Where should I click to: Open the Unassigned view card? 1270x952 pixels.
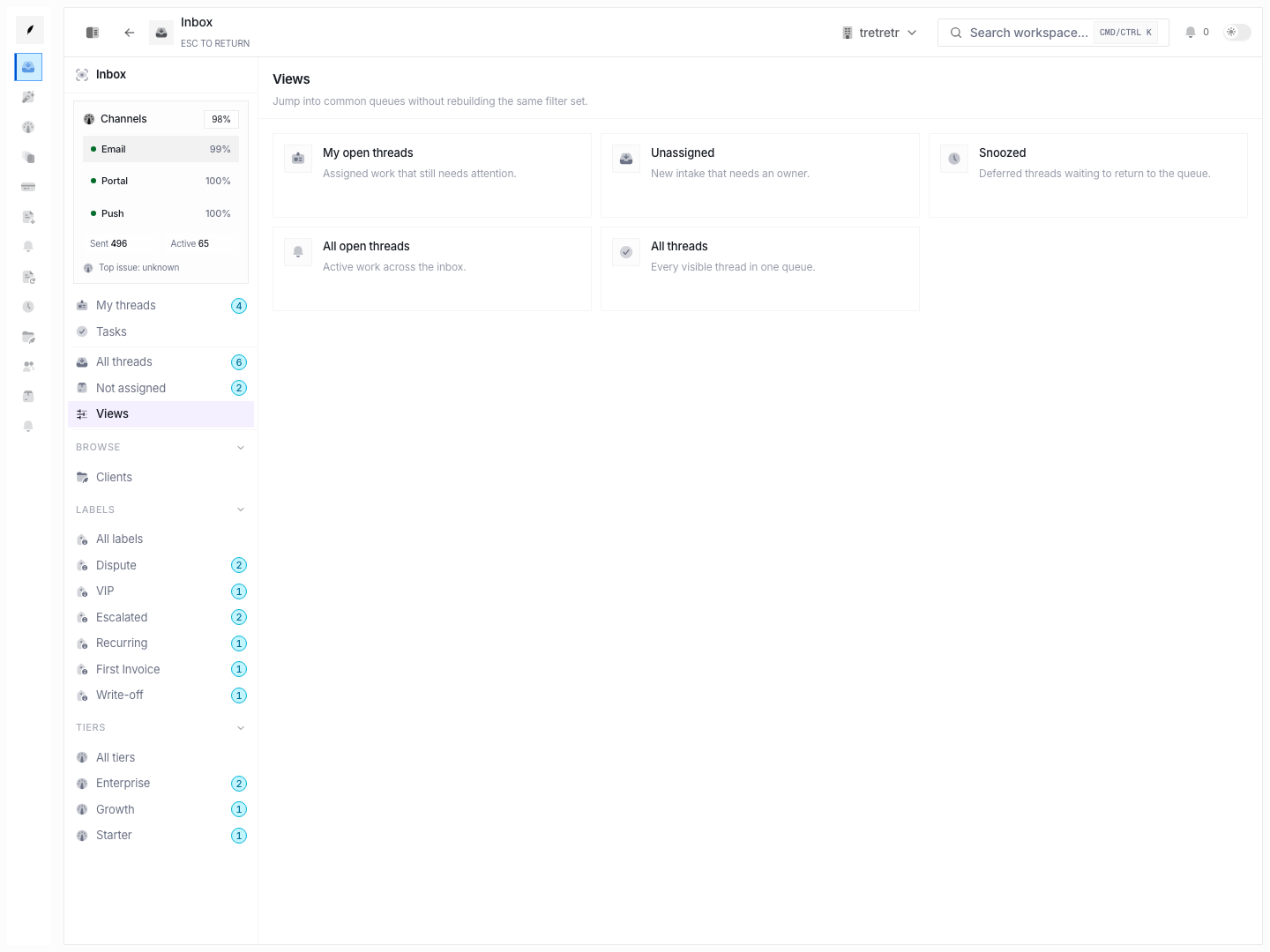(760, 175)
